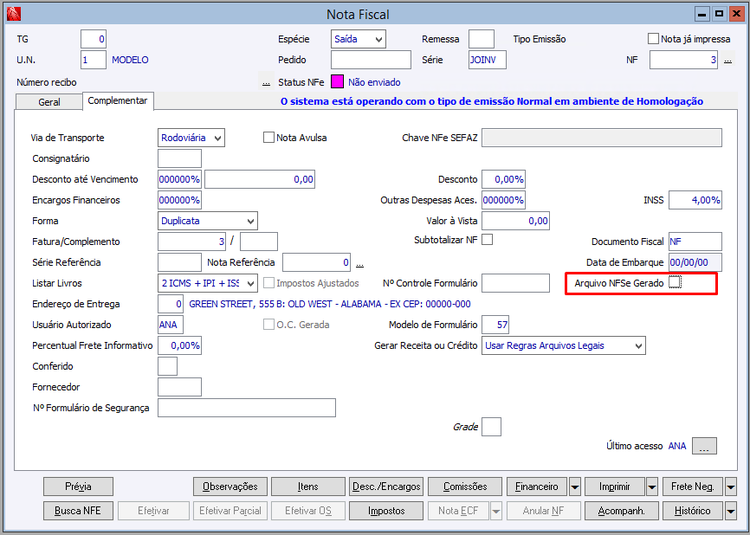Expand the Imprimir button arrow
750x535 pixels.
point(652,487)
